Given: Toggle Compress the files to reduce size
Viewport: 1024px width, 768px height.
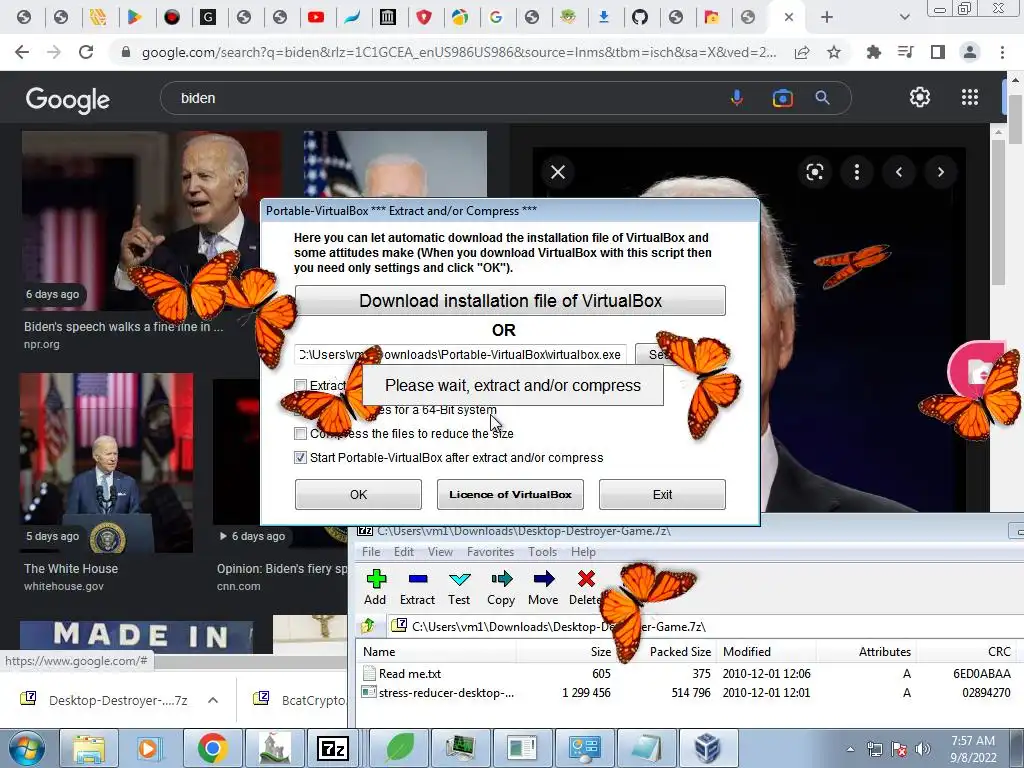Looking at the screenshot, I should click(300, 433).
